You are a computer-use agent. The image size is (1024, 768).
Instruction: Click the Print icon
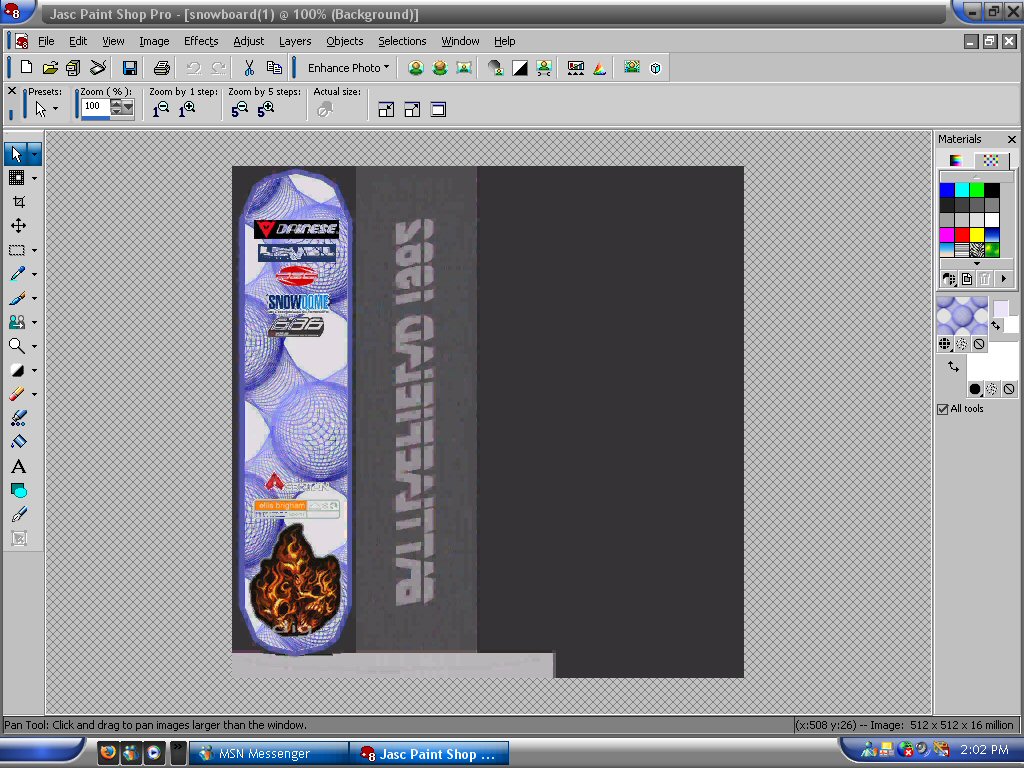click(x=161, y=67)
